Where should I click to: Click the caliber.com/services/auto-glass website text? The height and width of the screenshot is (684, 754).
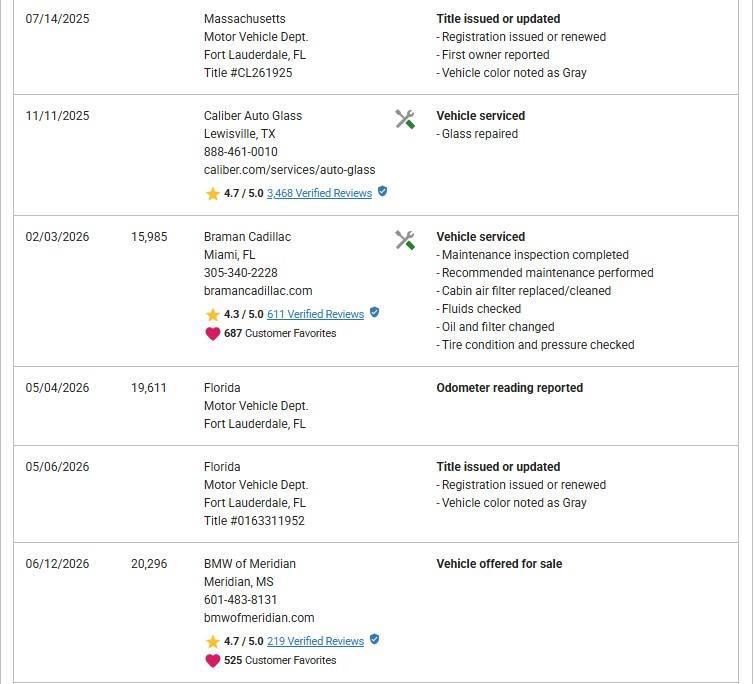289,170
